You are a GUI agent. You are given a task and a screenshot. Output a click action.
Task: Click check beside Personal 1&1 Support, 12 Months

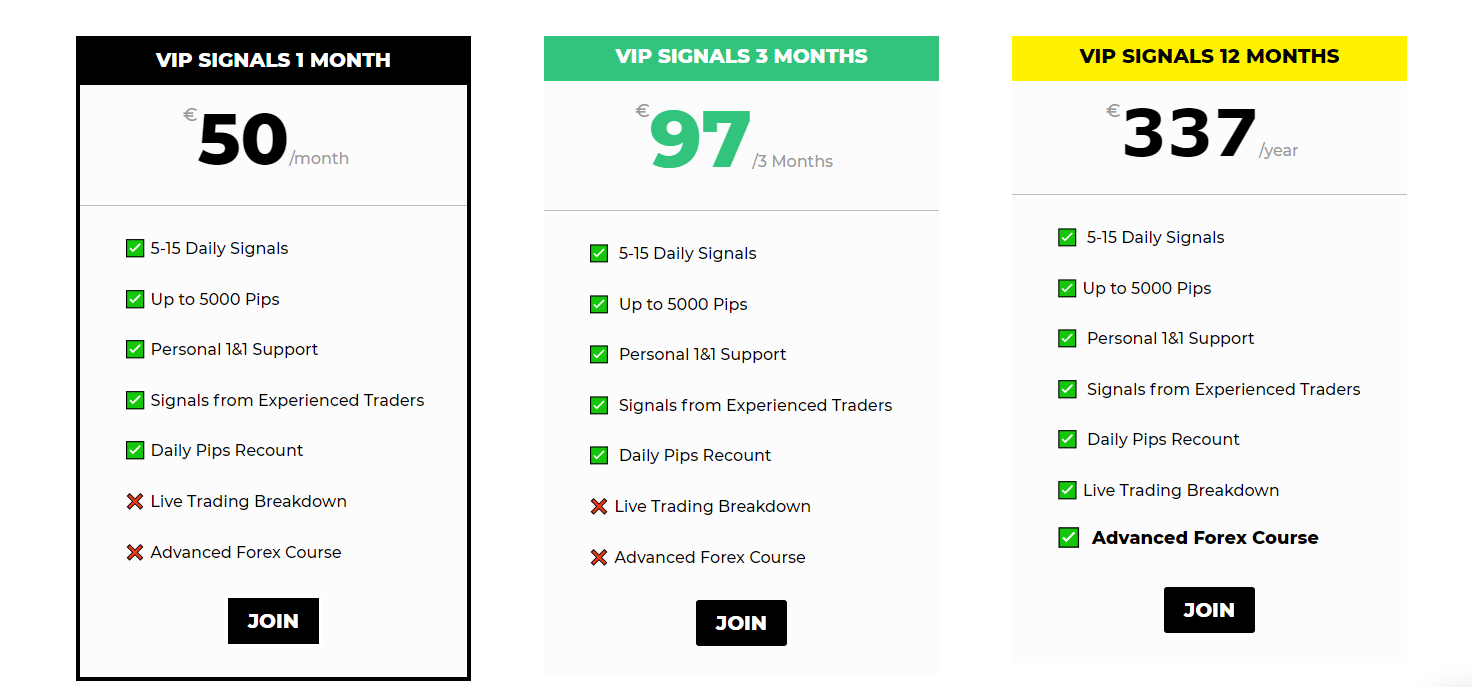click(1067, 338)
